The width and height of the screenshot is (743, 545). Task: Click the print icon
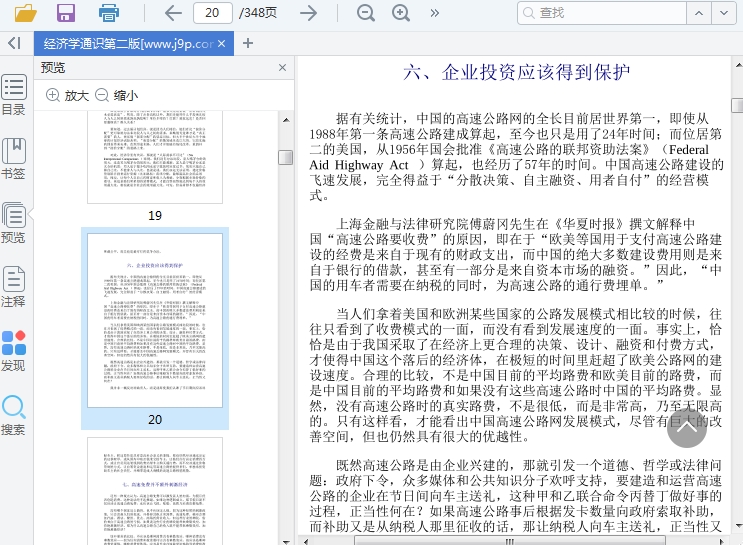[109, 13]
